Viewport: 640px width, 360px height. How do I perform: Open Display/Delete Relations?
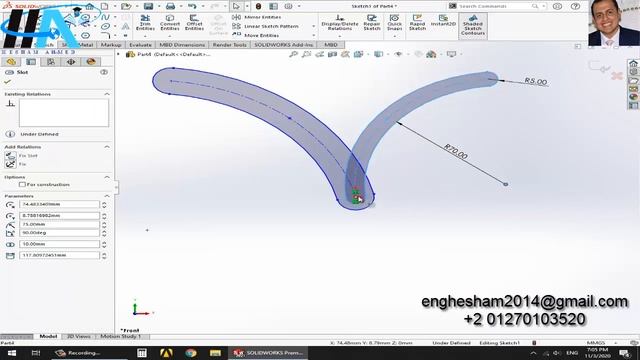(340, 23)
